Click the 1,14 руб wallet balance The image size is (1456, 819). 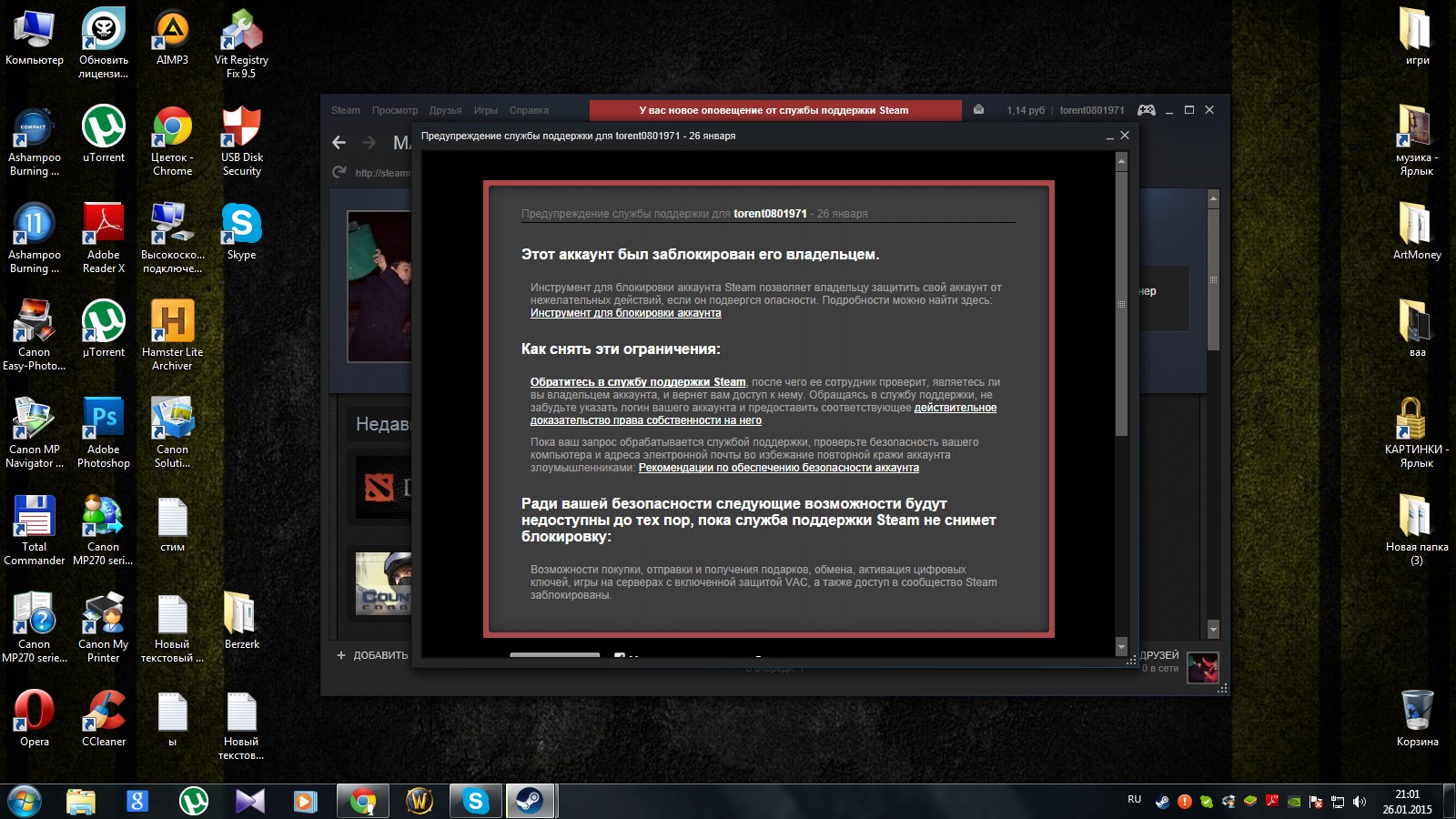click(x=1026, y=110)
